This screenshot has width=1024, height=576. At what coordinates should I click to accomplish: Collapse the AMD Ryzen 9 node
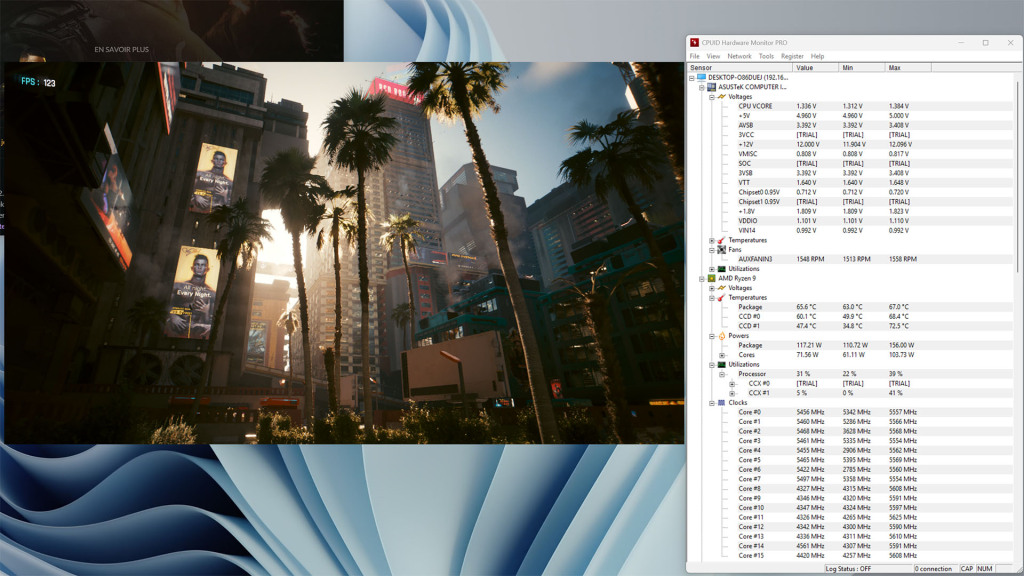[702, 278]
